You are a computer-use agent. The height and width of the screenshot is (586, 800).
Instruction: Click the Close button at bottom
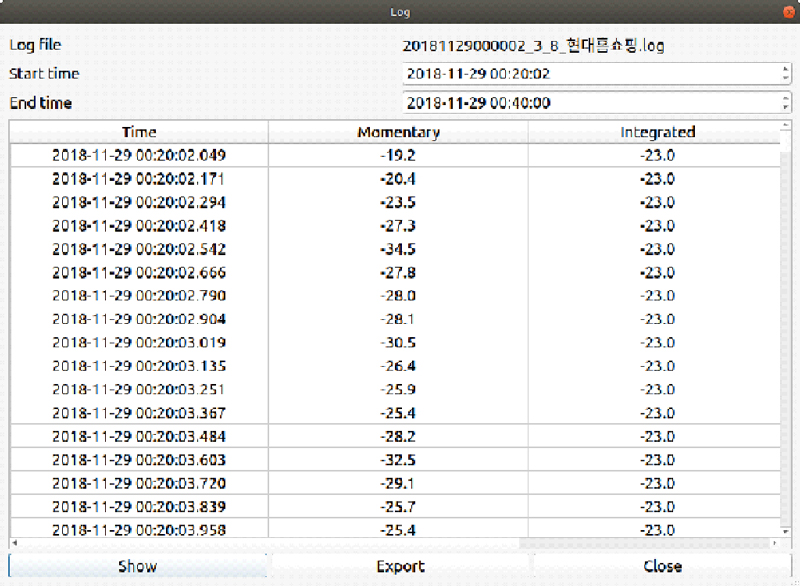click(662, 566)
